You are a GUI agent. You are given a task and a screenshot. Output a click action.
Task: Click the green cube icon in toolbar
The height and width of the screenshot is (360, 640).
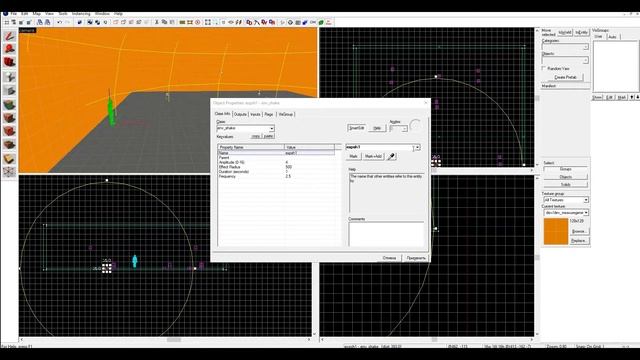[x=321, y=22]
